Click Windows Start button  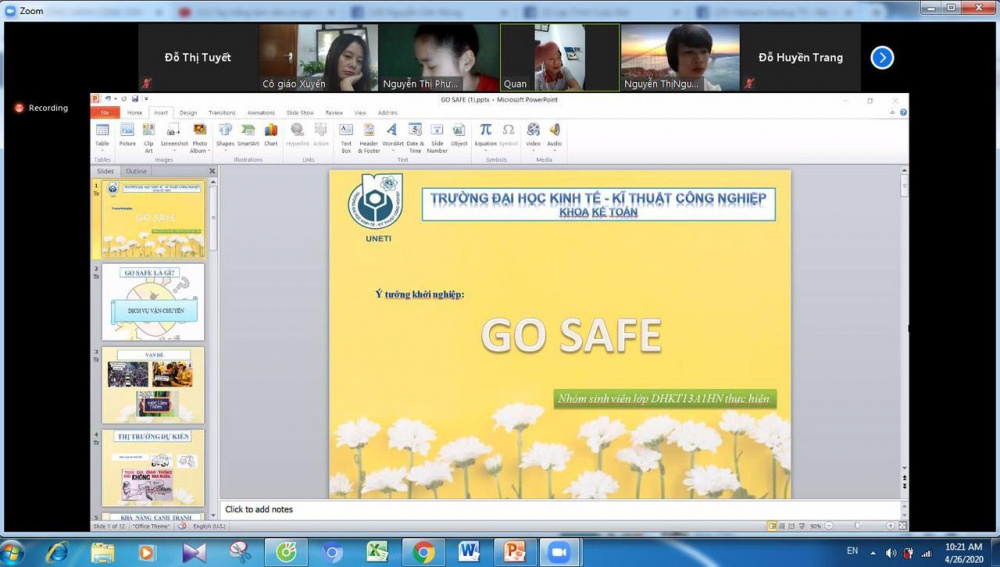tap(13, 552)
